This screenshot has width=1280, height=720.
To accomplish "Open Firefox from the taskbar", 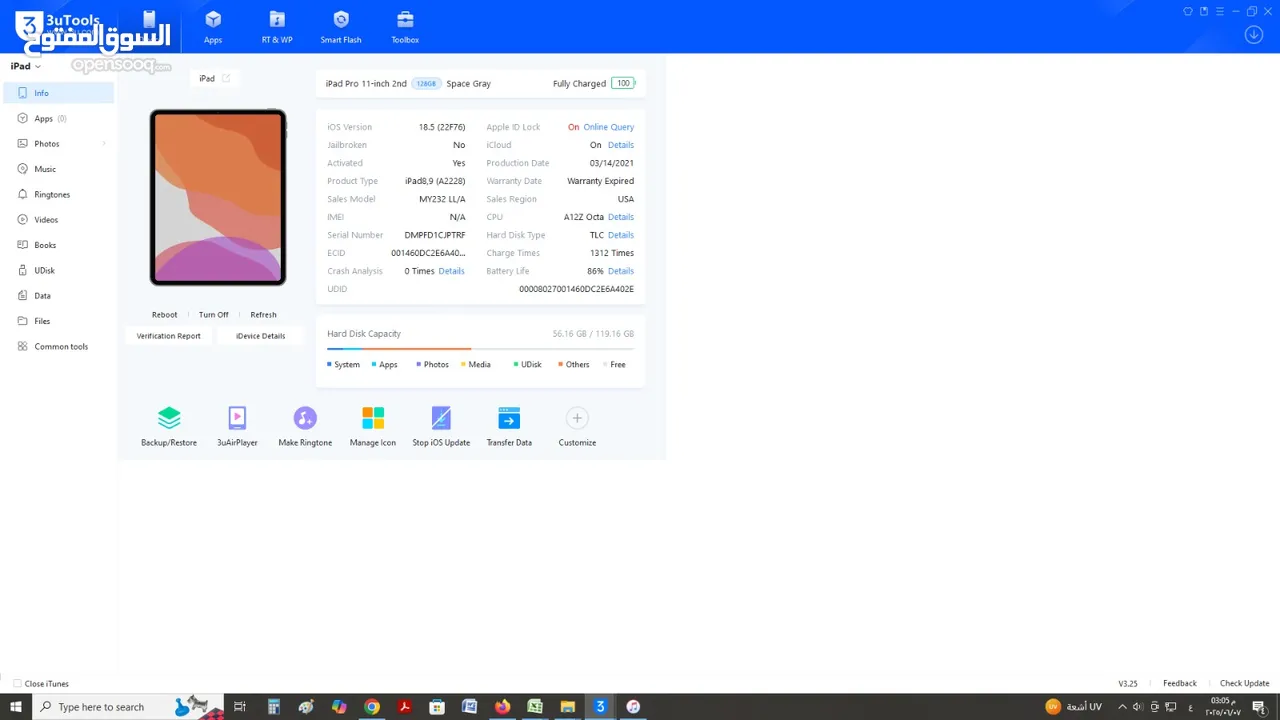I will tap(502, 707).
